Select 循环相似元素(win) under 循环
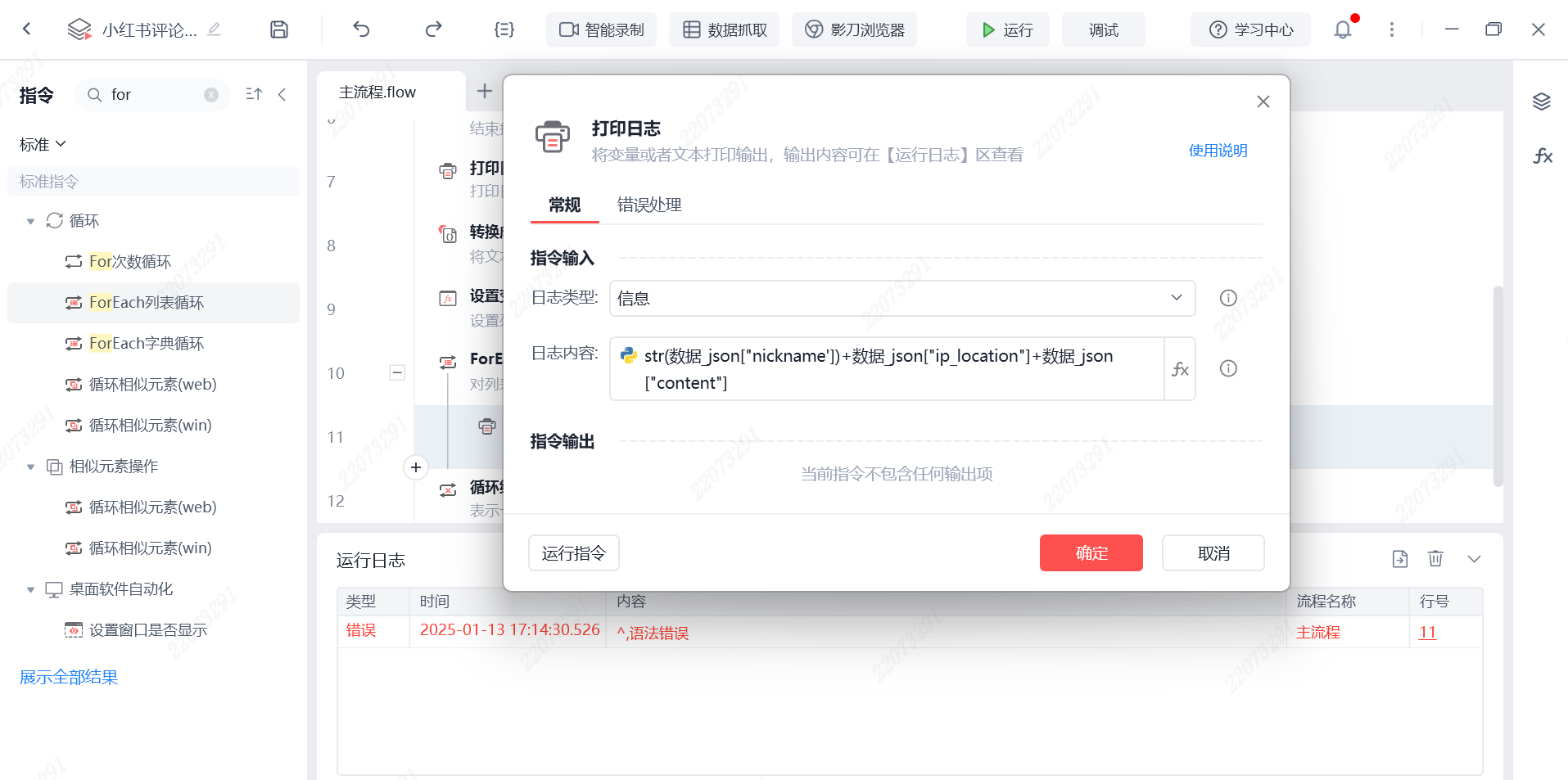The image size is (1568, 780). (153, 426)
